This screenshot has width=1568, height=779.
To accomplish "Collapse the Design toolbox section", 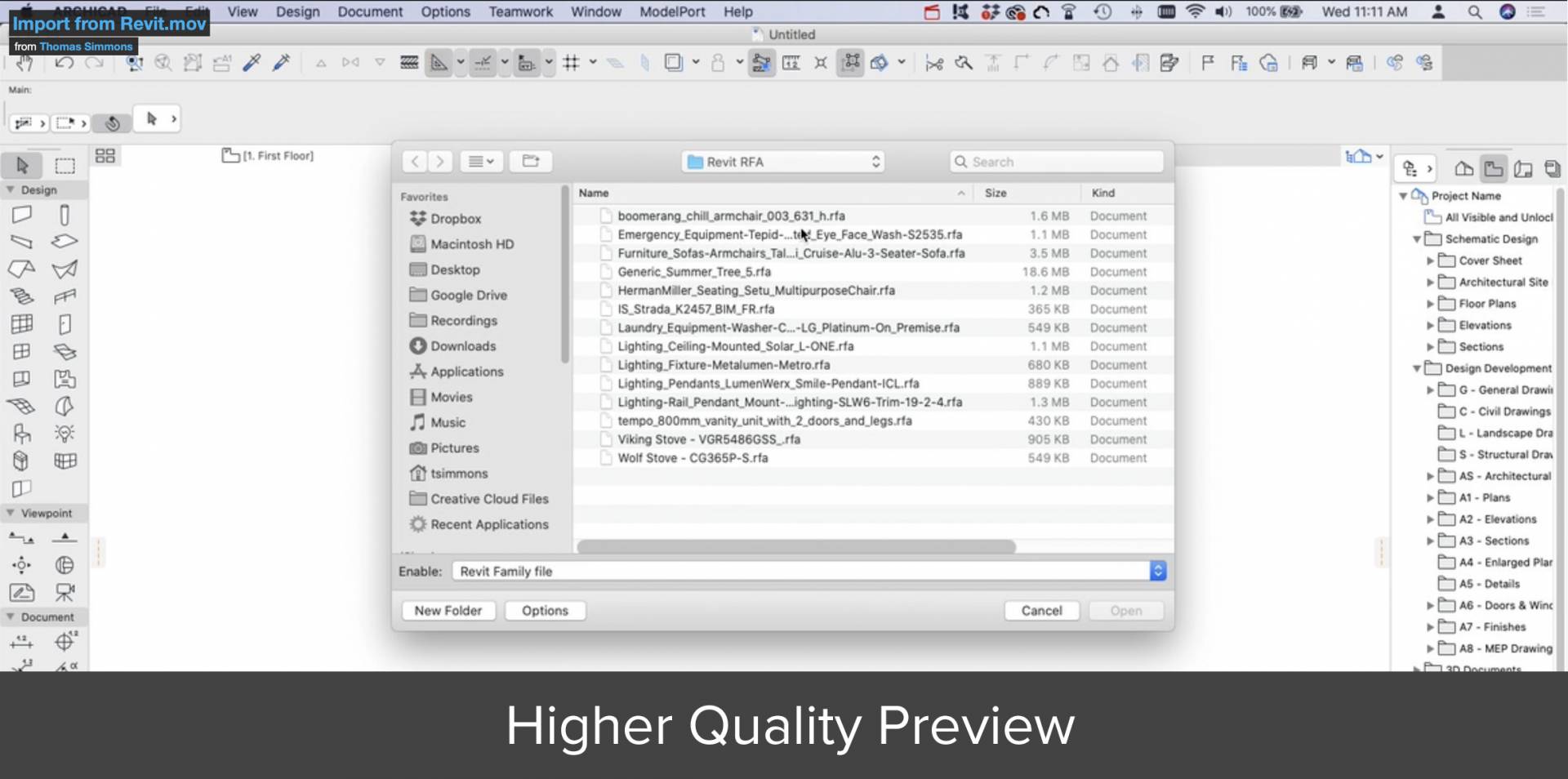I will (x=11, y=189).
